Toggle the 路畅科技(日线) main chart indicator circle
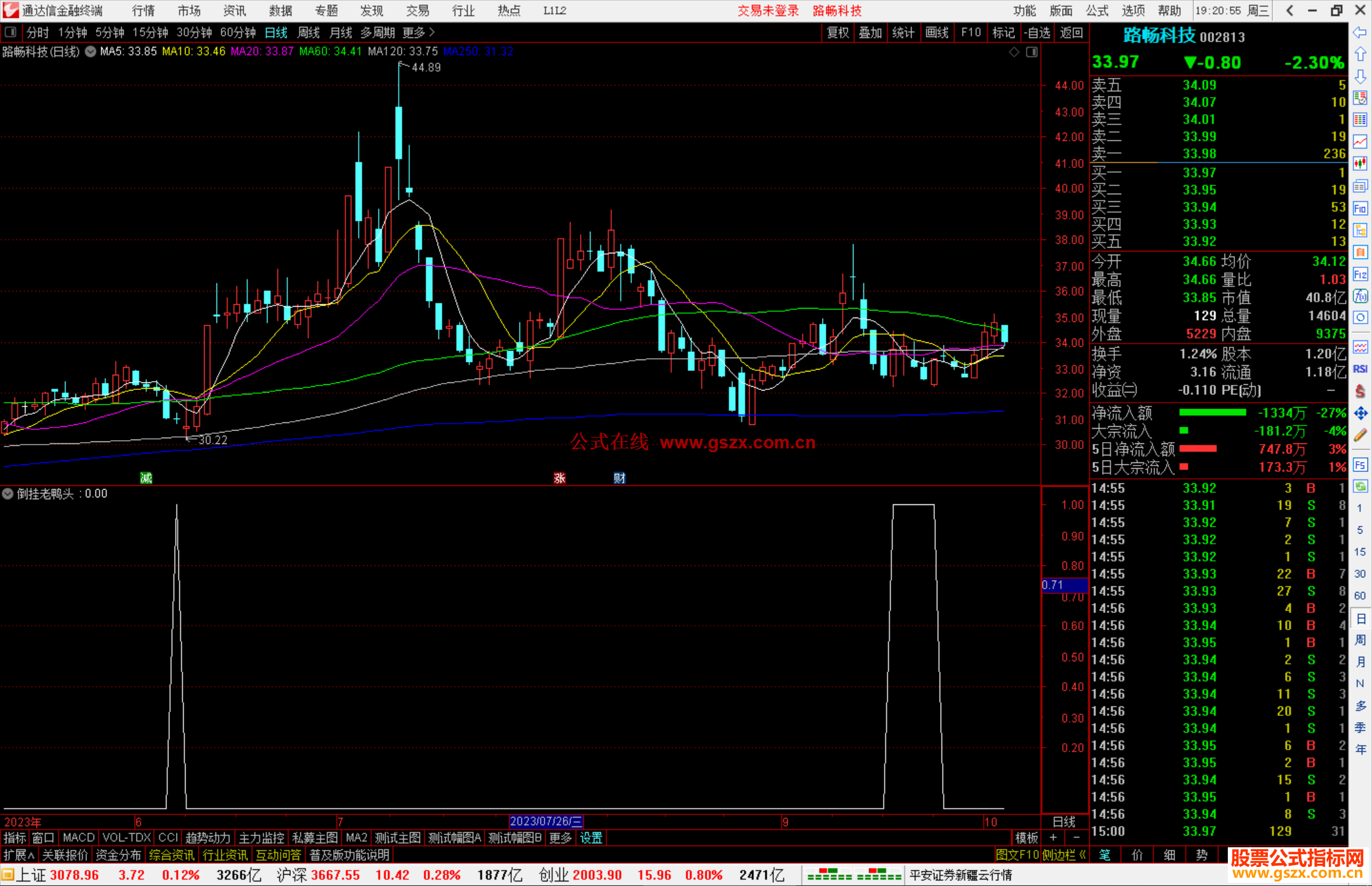This screenshot has width=1372, height=886. (91, 51)
